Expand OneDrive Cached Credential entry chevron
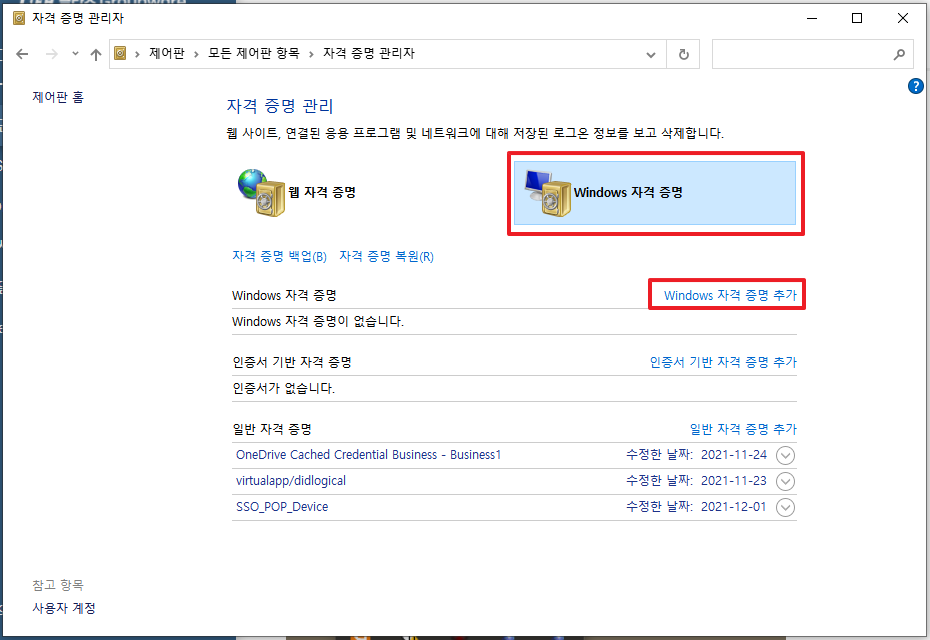The height and width of the screenshot is (640, 930). 786,455
